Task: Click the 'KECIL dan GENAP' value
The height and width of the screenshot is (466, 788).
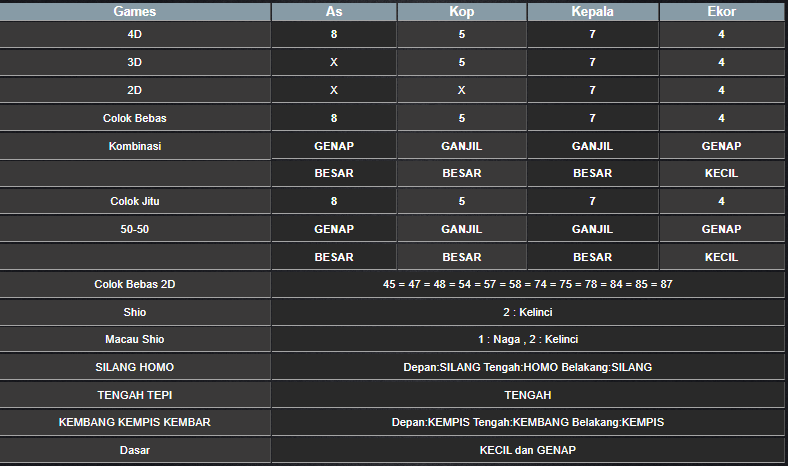Action: (528, 450)
